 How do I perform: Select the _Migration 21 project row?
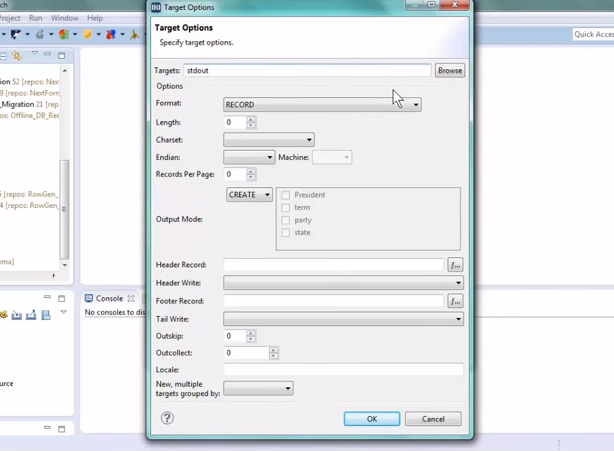point(30,104)
